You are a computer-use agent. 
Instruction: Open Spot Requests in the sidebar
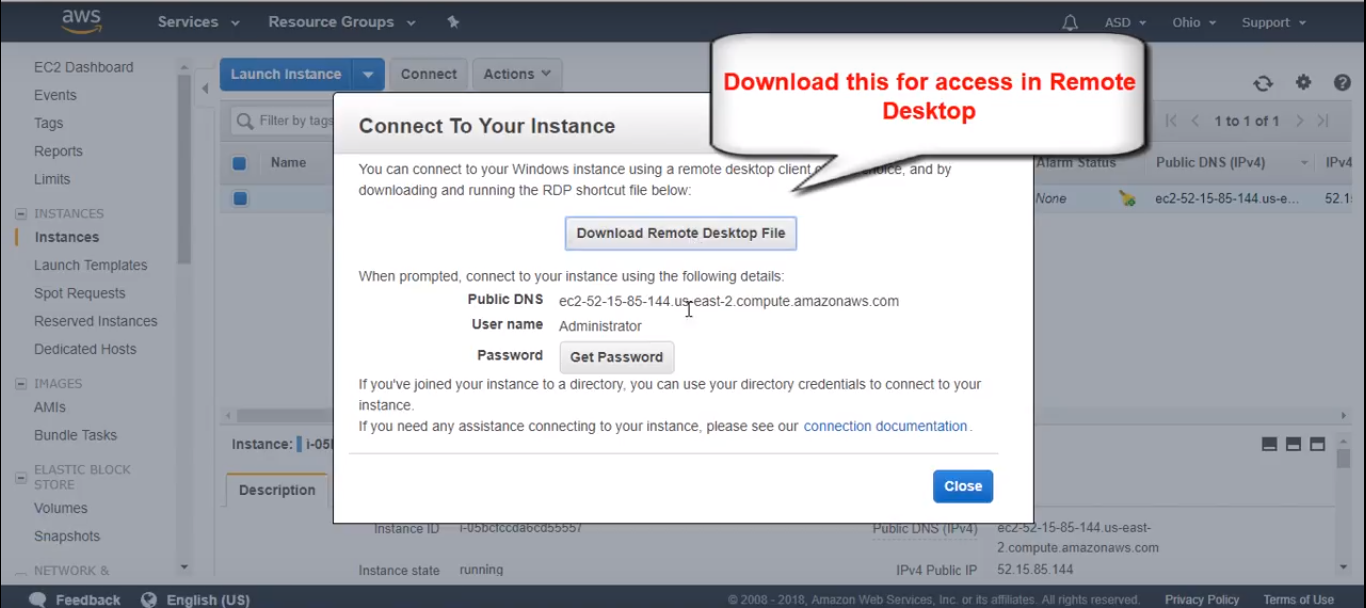[x=79, y=293]
